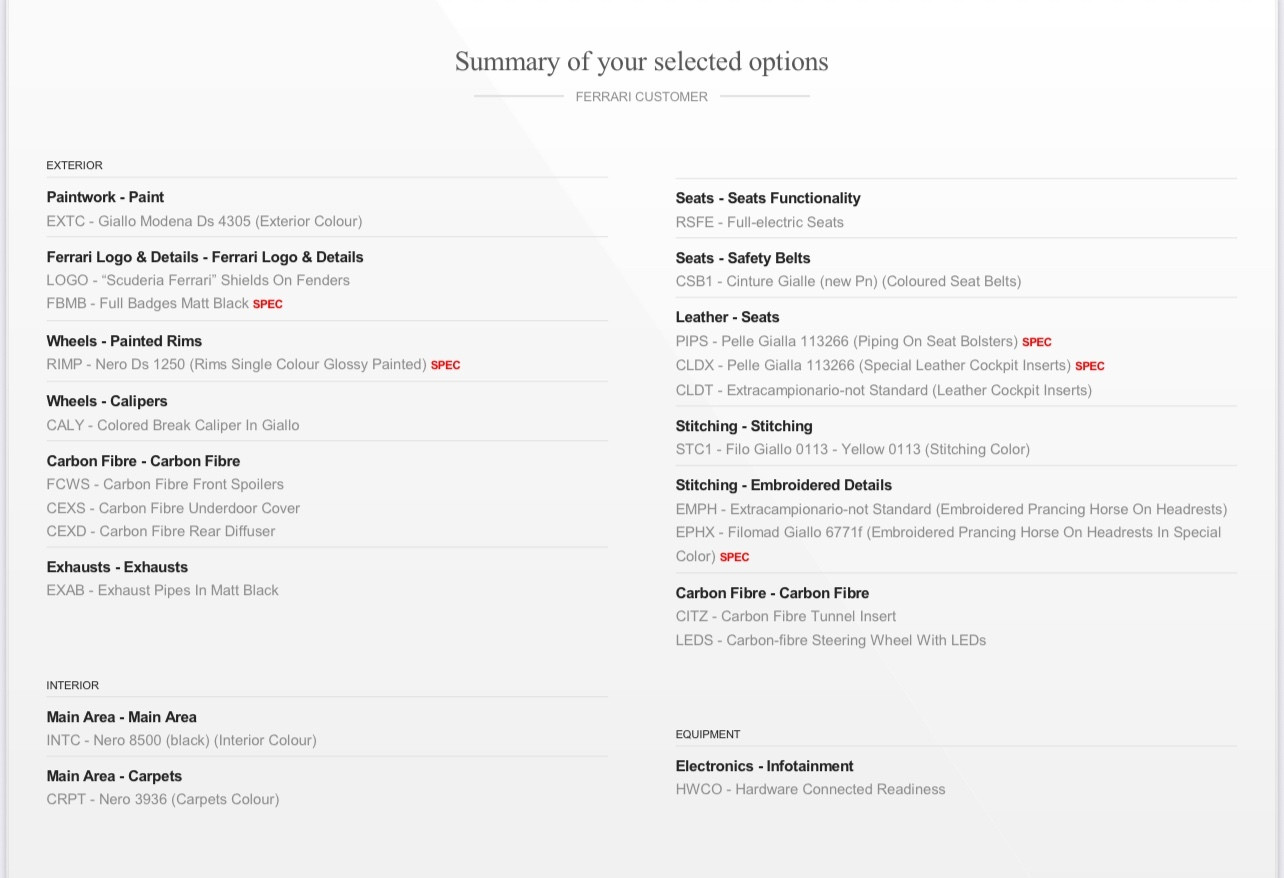Select the CSB1 Cinture Gialle seat belts entry

tap(848, 281)
